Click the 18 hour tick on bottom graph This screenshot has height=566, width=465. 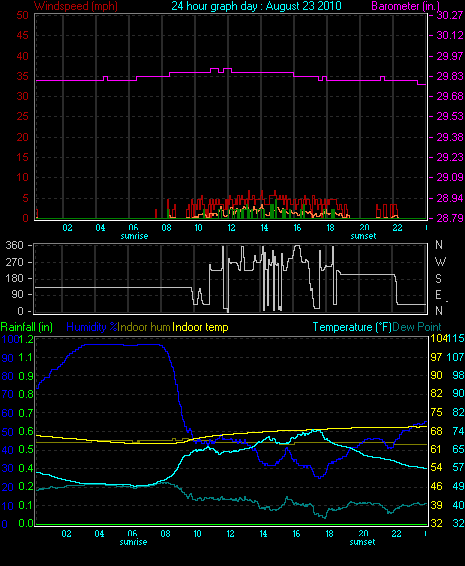(329, 534)
